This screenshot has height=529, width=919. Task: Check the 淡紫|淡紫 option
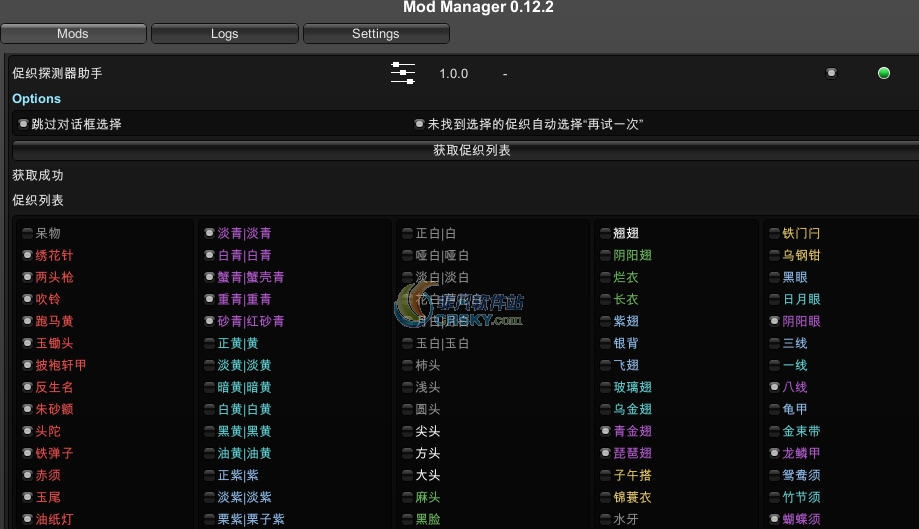pyautogui.click(x=209, y=497)
